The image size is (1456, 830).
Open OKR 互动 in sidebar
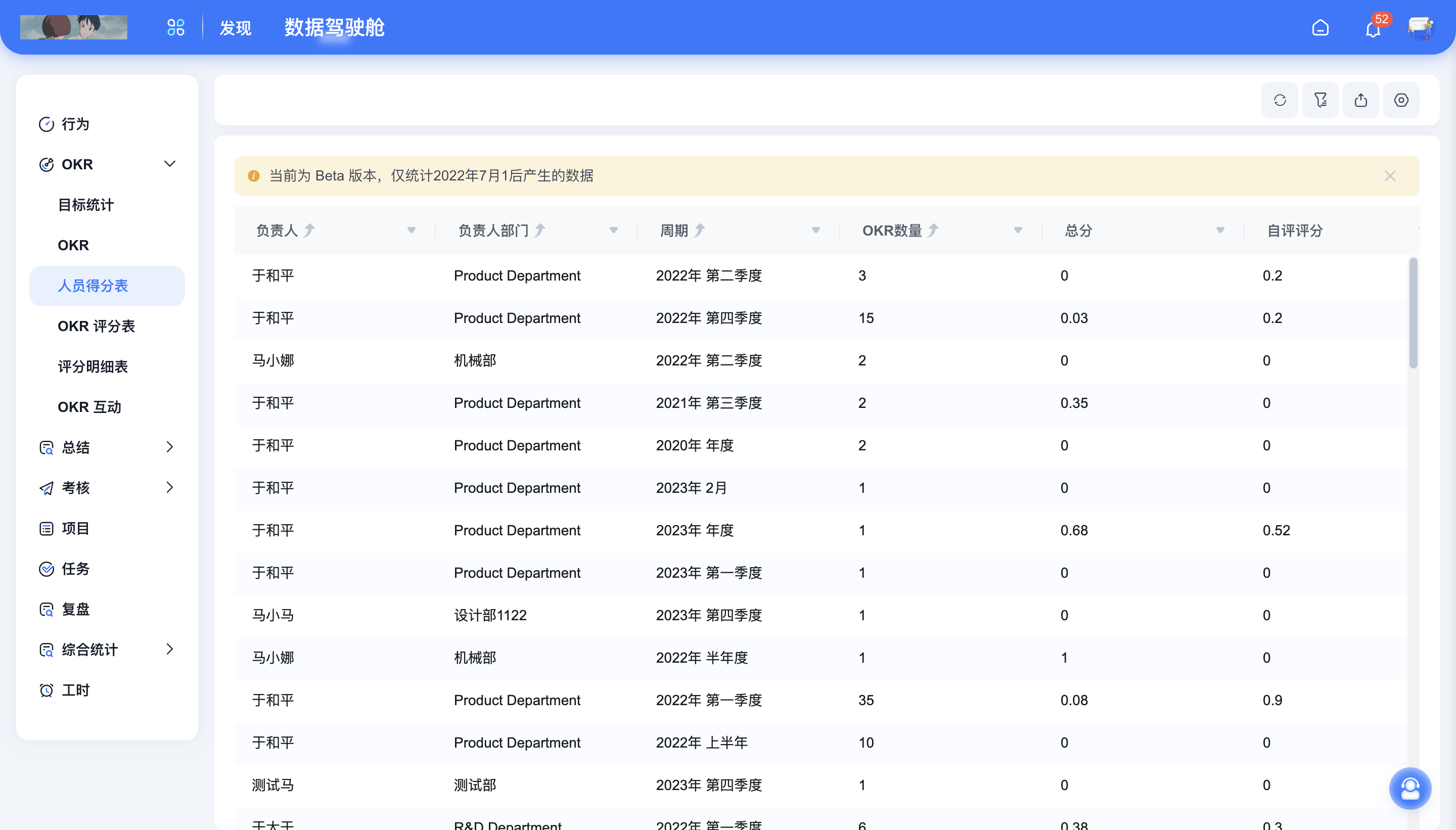(x=107, y=407)
